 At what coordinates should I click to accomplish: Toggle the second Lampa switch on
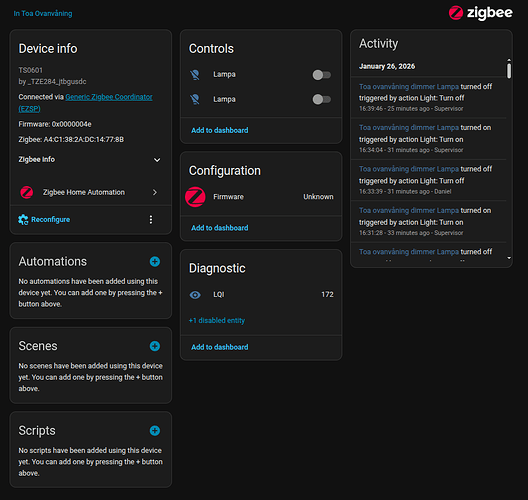[322, 99]
